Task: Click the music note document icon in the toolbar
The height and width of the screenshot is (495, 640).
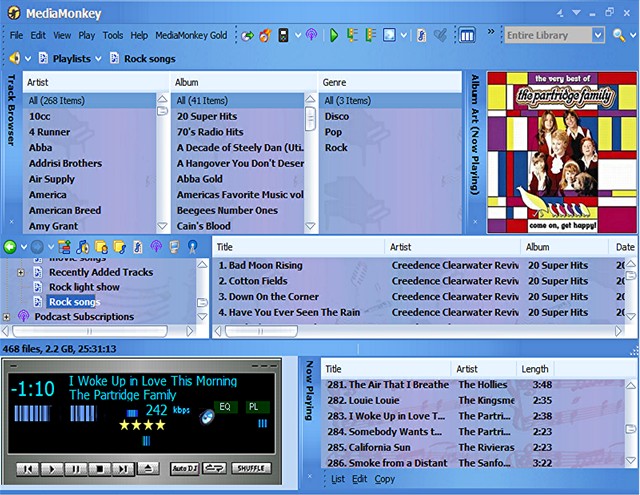Action: tap(421, 36)
